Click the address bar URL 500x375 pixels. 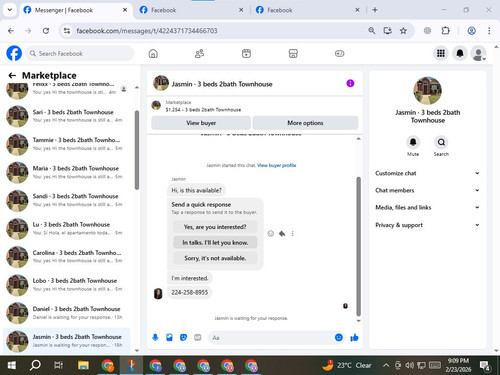(147, 31)
